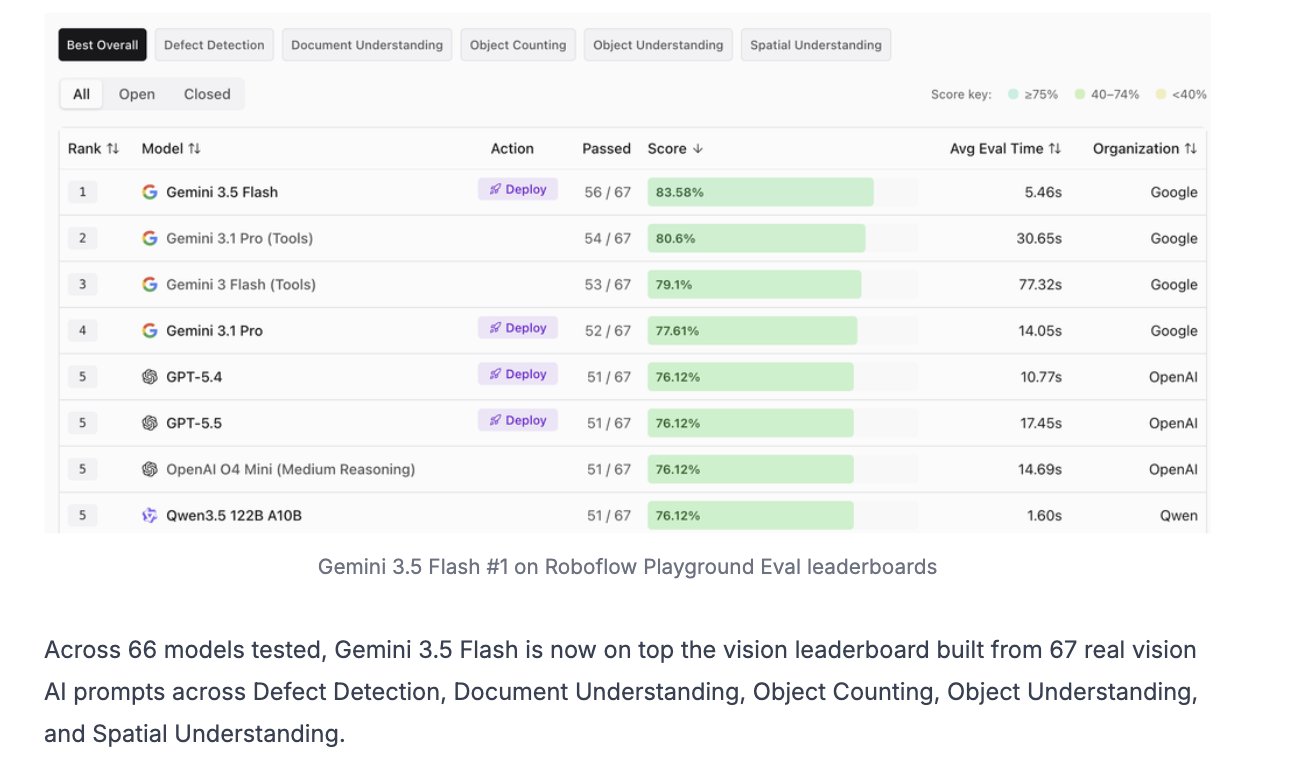Click the Qwen logo beside Qwen3.5 122B A10B
This screenshot has height=777, width=1311.
(150, 516)
